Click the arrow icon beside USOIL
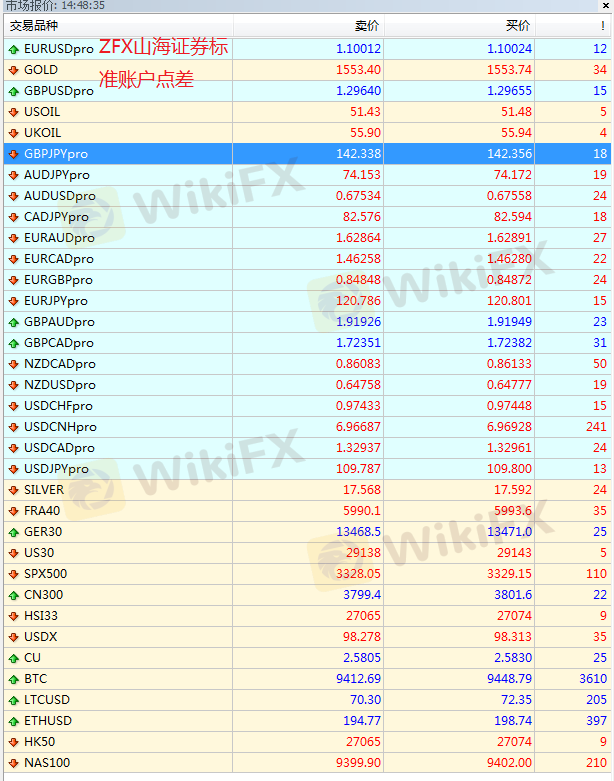This screenshot has height=781, width=614. [13, 112]
